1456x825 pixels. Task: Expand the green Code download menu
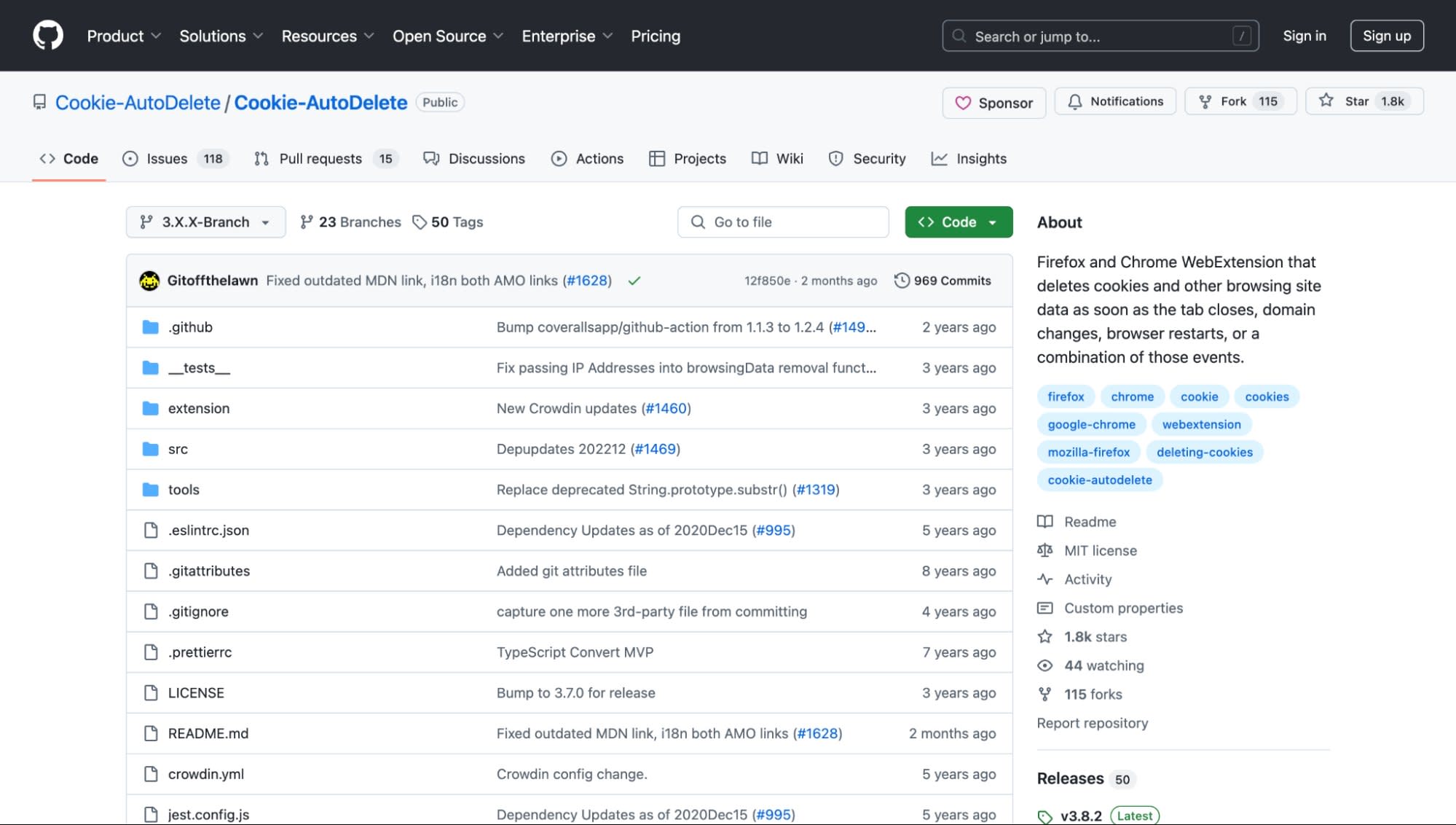point(959,222)
